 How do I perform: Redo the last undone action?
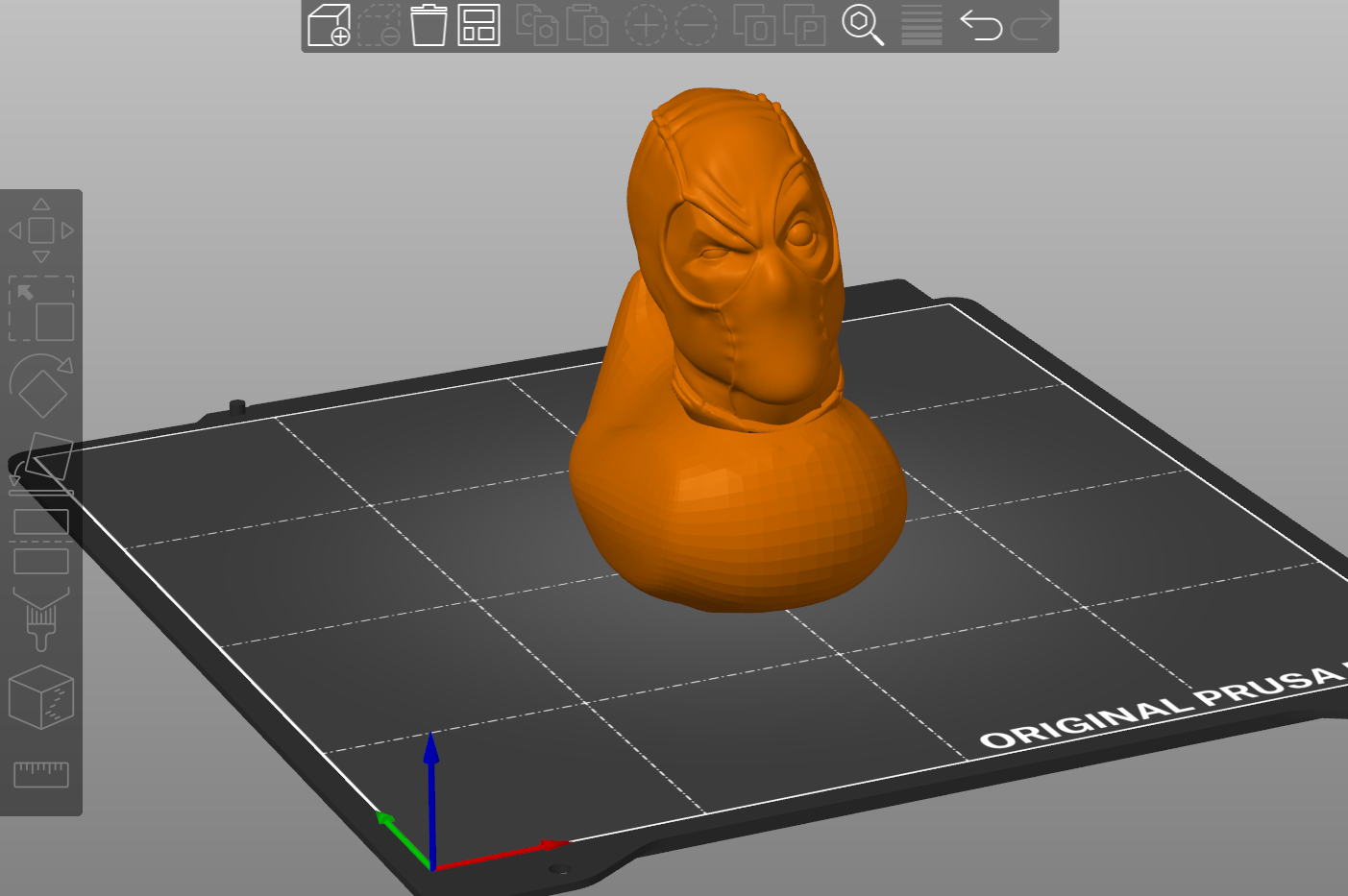point(1031,25)
